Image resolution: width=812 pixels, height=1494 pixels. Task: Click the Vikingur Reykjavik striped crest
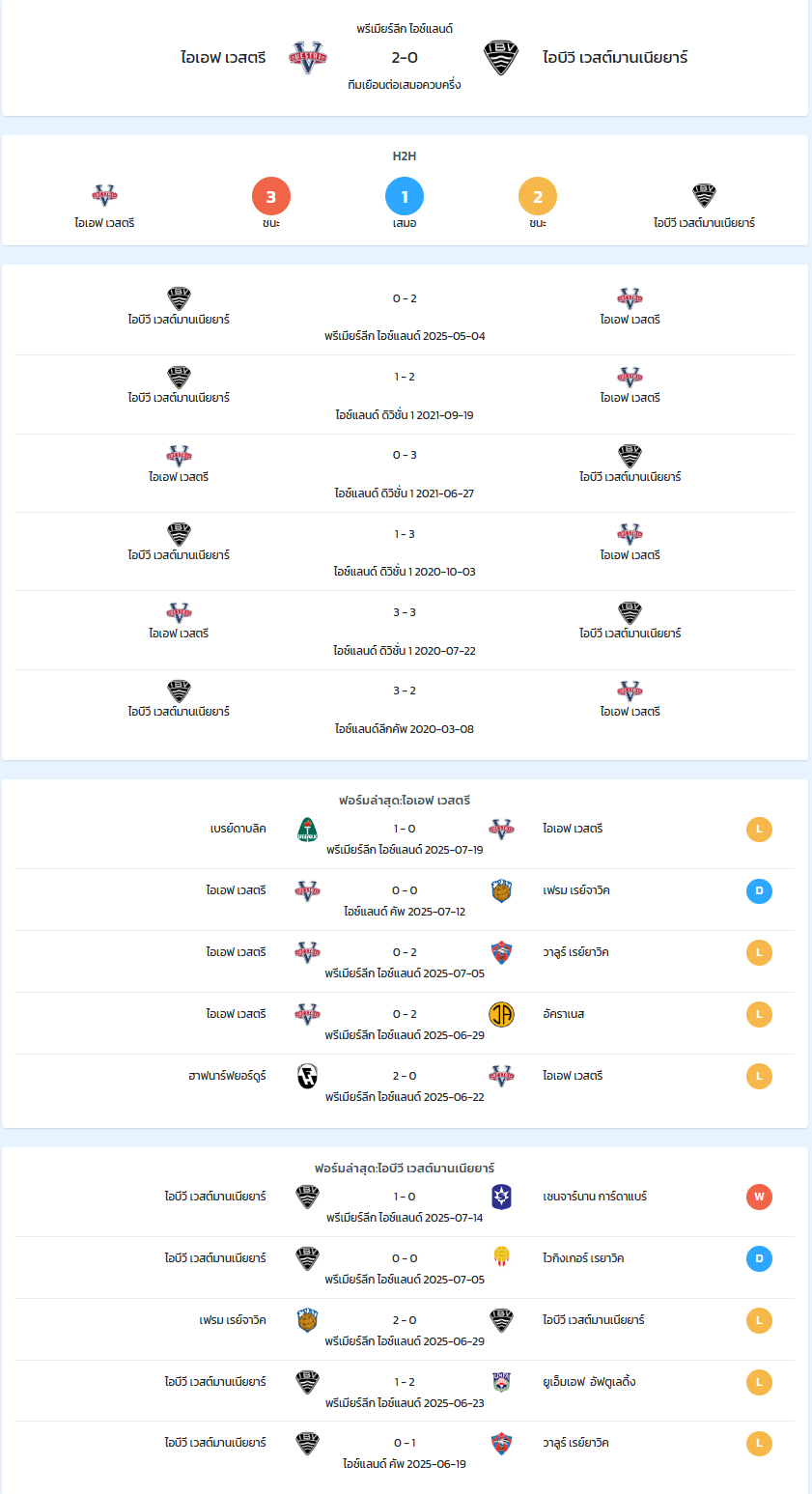coord(501,1258)
